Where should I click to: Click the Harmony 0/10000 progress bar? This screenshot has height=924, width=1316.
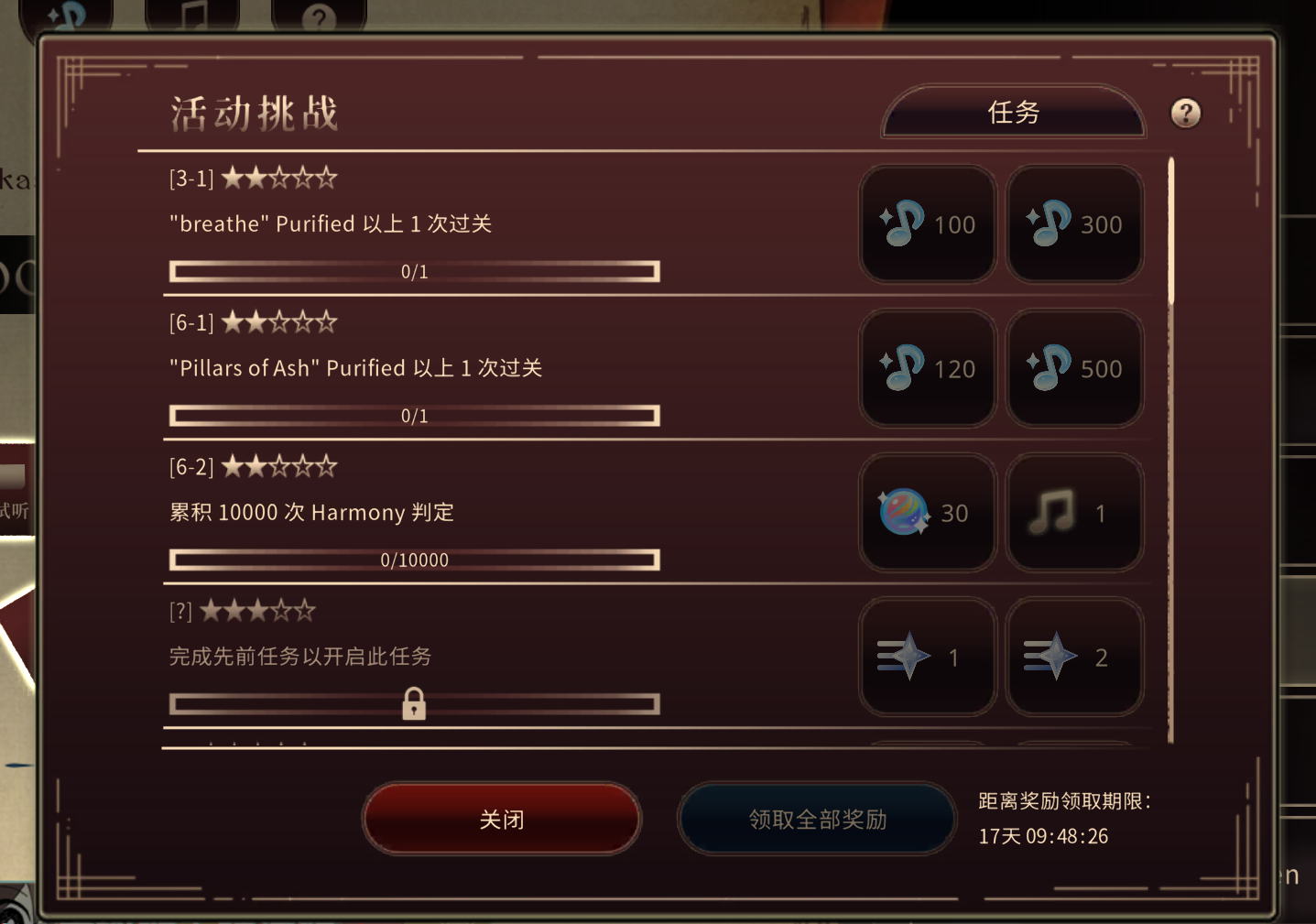pos(414,560)
